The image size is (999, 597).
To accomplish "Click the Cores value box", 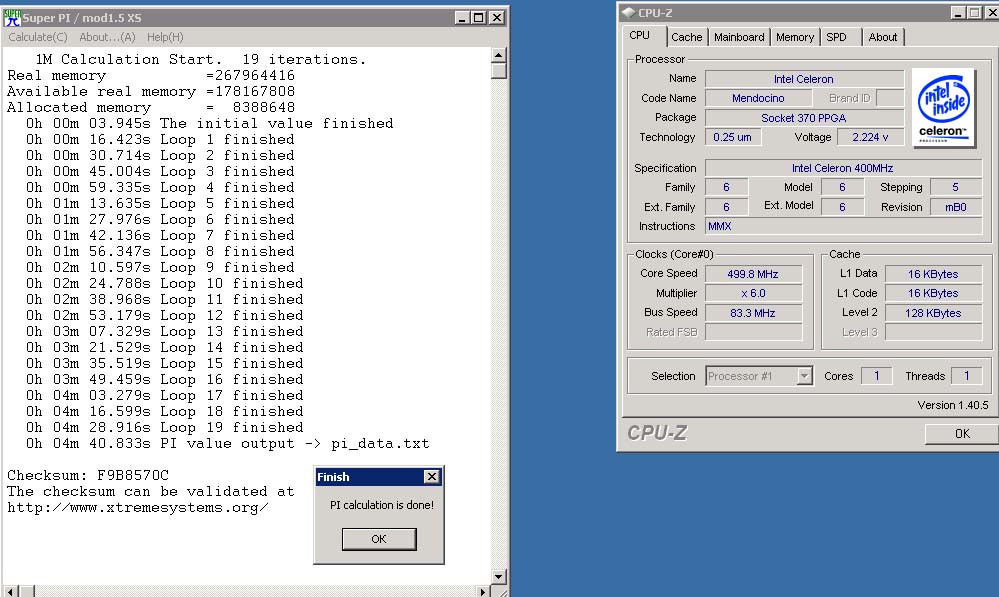I will click(x=877, y=376).
